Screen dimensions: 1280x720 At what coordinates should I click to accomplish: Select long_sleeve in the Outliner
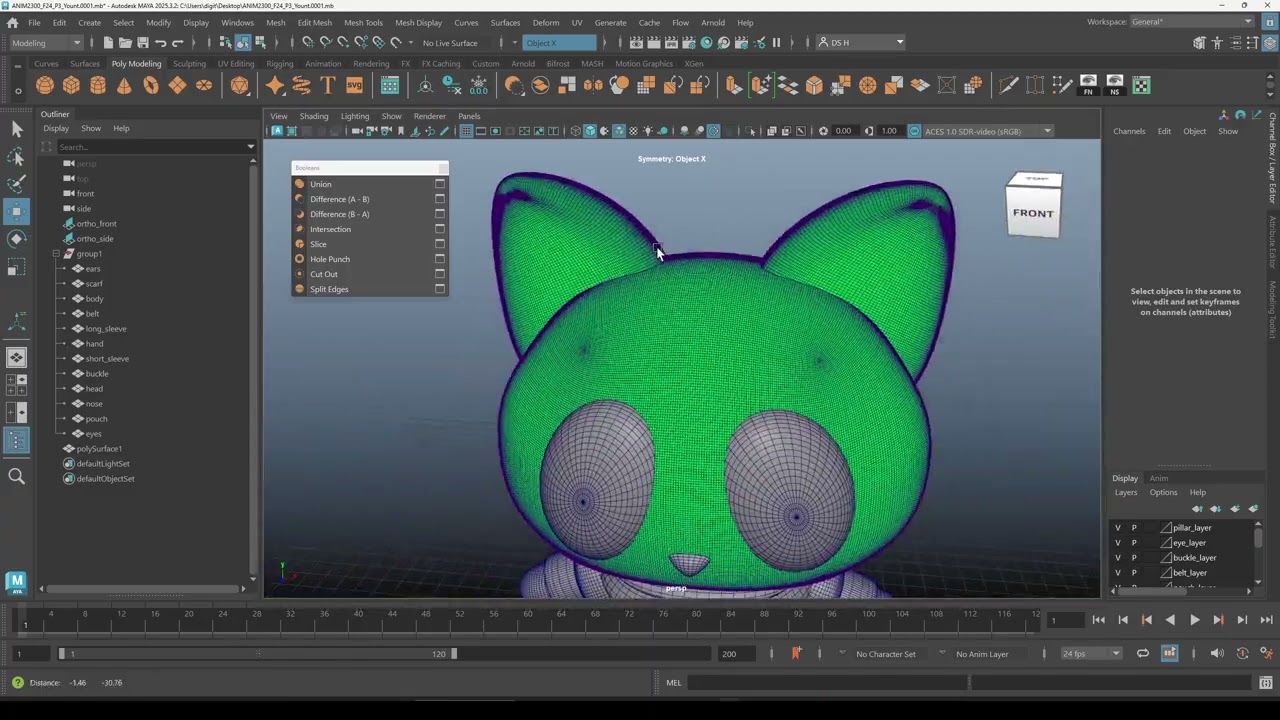pyautogui.click(x=105, y=329)
